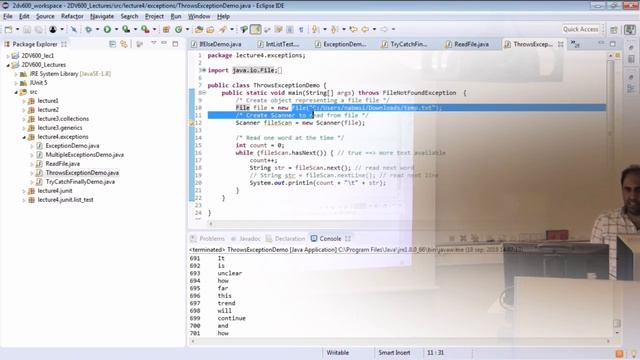Click the Save All toolbar icon
Image resolution: width=640 pixels, height=360 pixels.
(x=38, y=29)
